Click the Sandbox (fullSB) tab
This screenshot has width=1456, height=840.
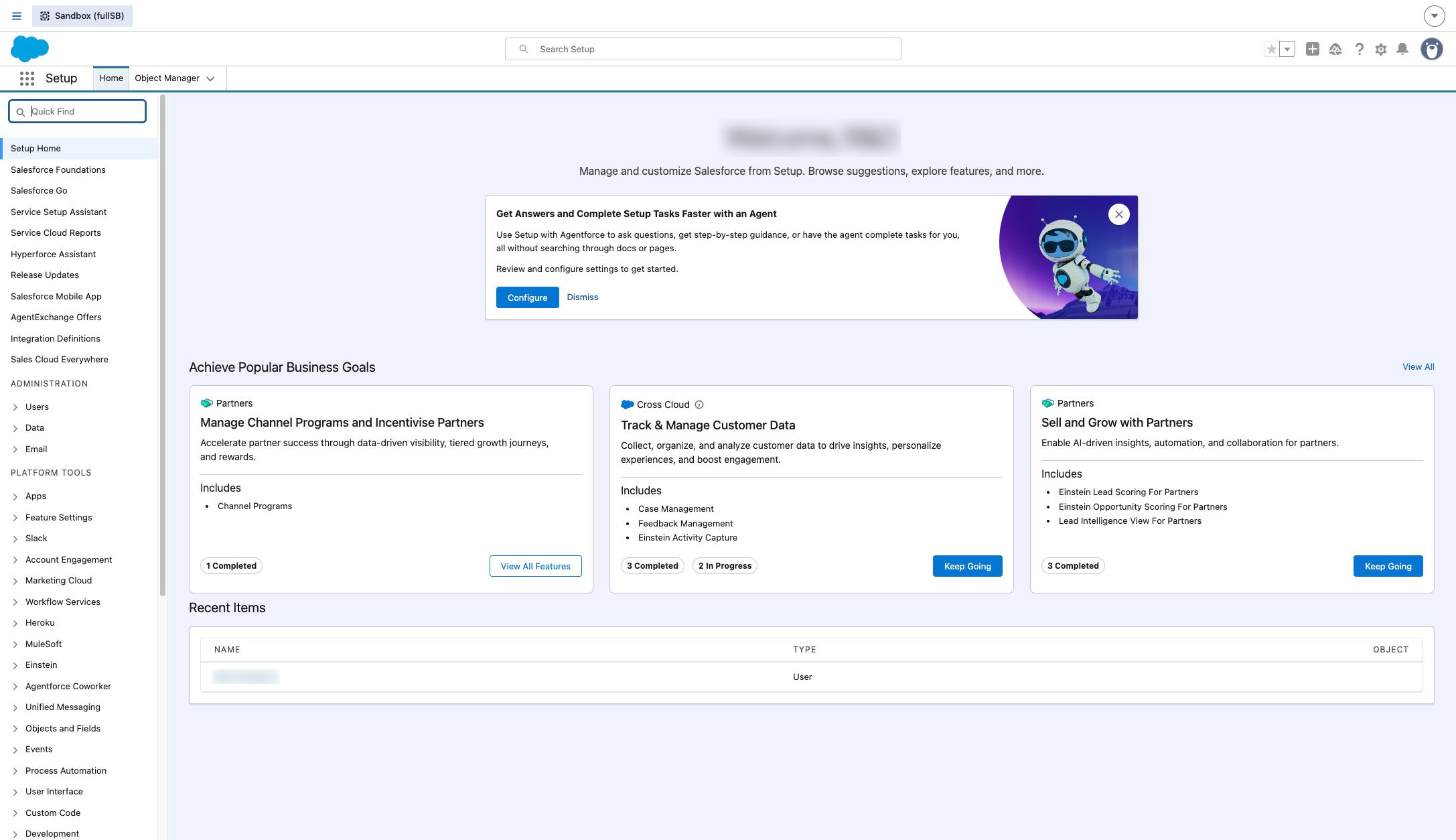pyautogui.click(x=82, y=15)
